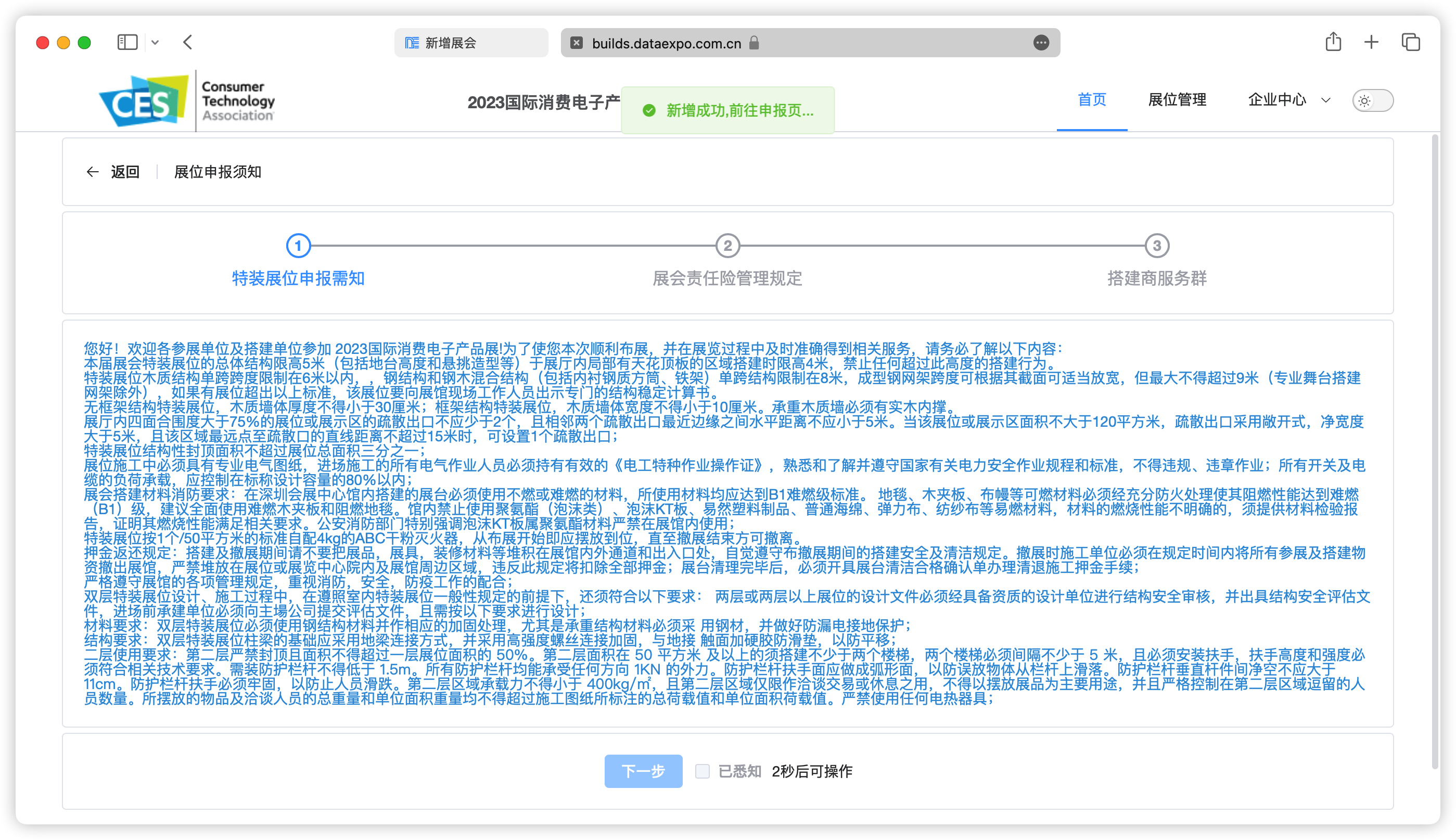Image resolution: width=1456 pixels, height=840 pixels.
Task: Click the Safari share icon
Action: point(1333,42)
